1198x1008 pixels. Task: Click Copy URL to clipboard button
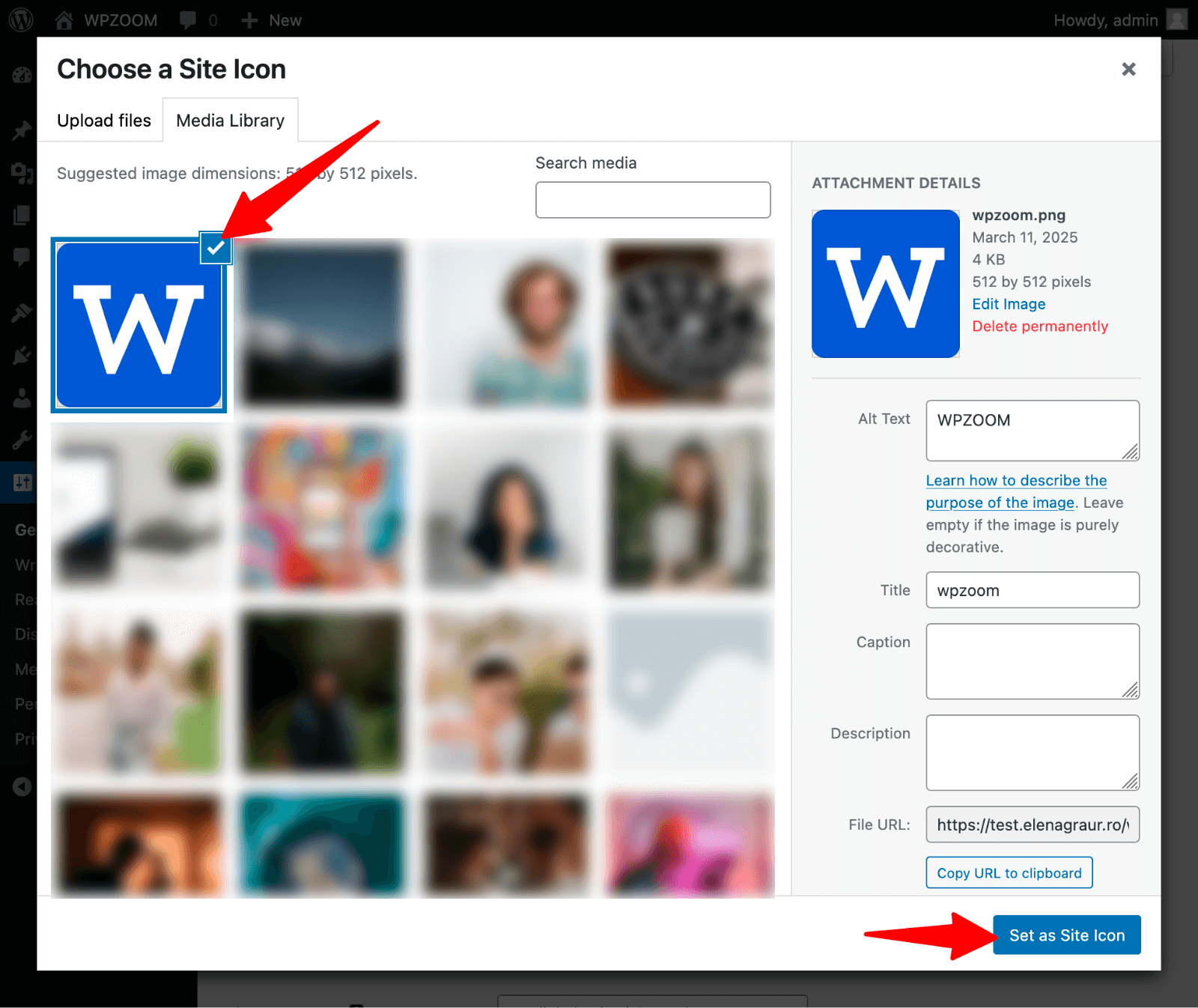tap(1009, 873)
